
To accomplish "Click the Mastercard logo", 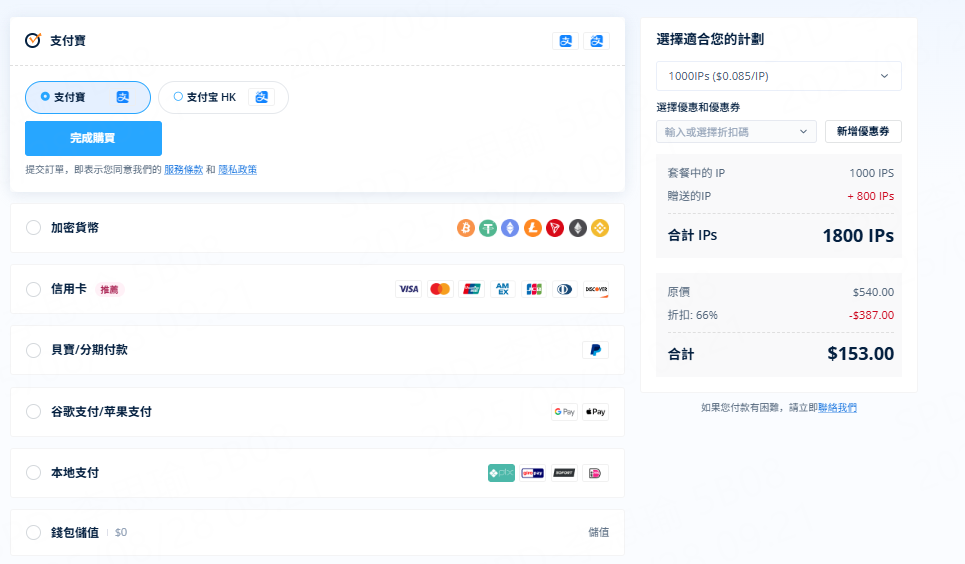I will pyautogui.click(x=439, y=289).
